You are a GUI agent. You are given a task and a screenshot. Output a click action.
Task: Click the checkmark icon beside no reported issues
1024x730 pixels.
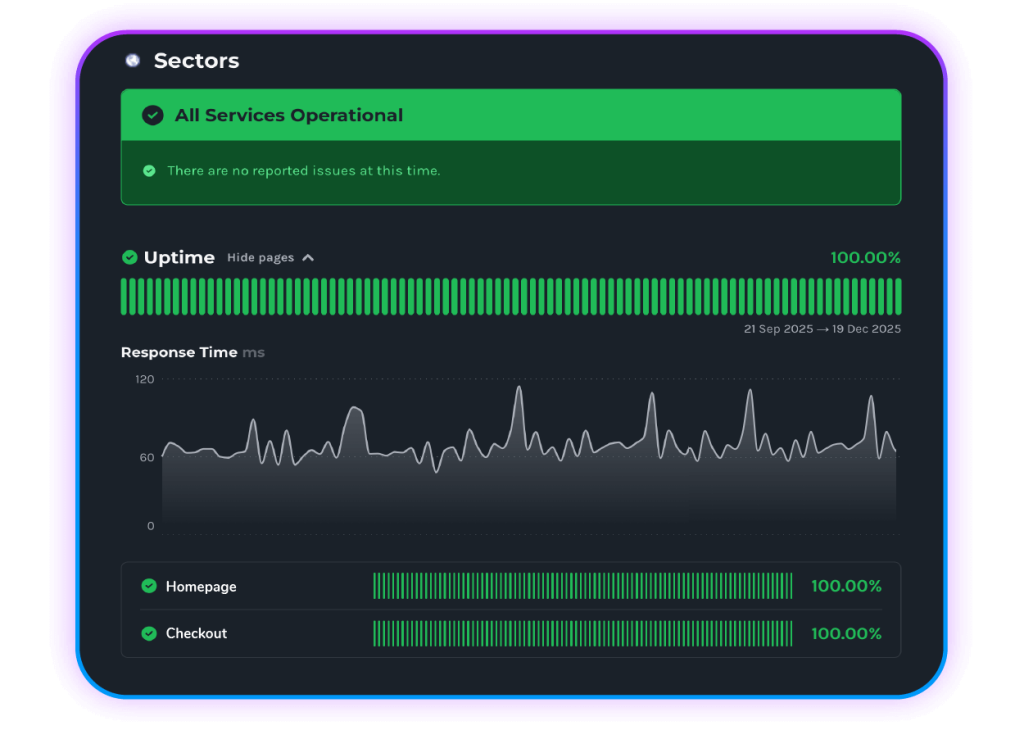(149, 171)
